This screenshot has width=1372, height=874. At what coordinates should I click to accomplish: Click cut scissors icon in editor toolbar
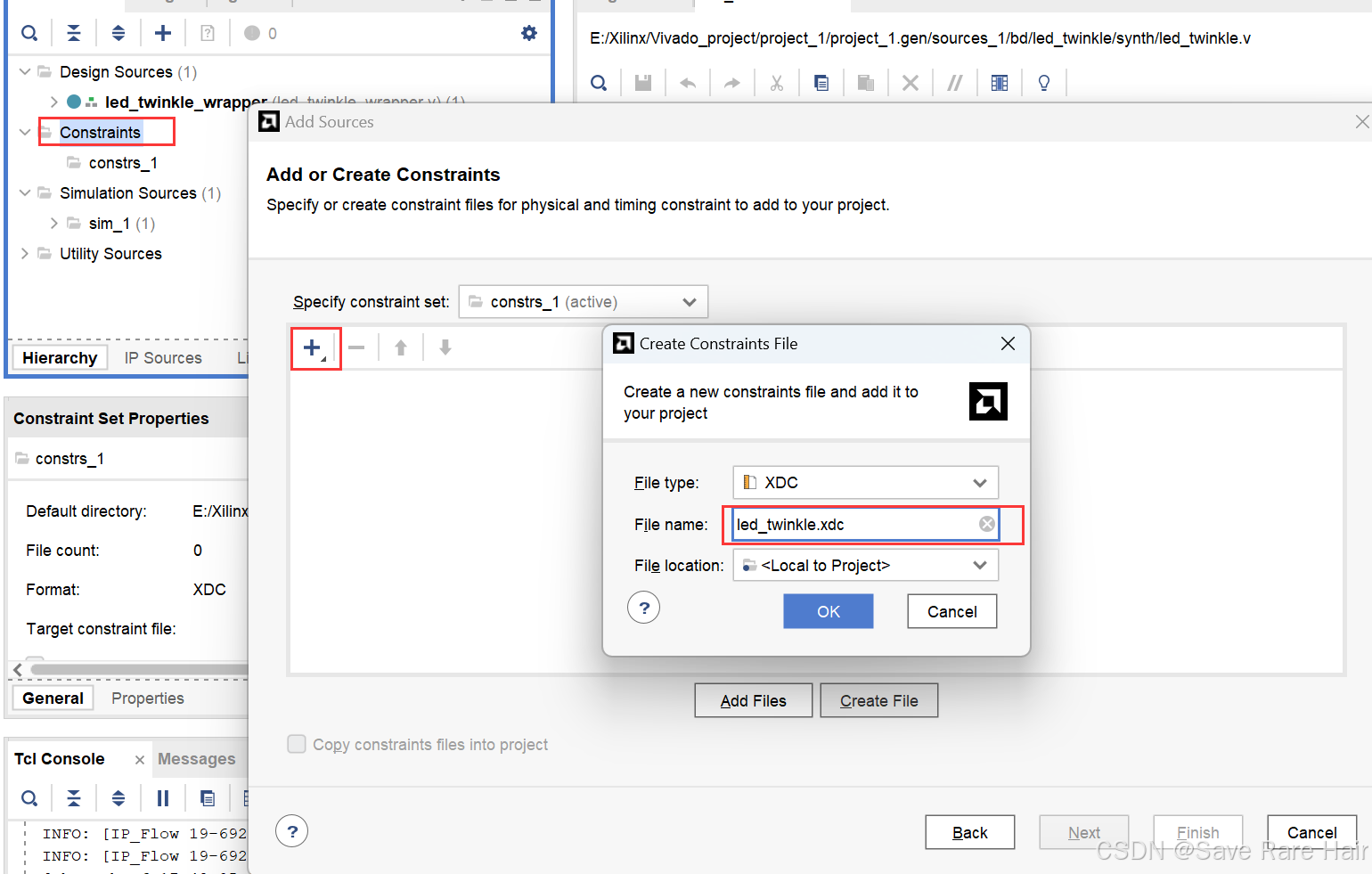pyautogui.click(x=777, y=83)
